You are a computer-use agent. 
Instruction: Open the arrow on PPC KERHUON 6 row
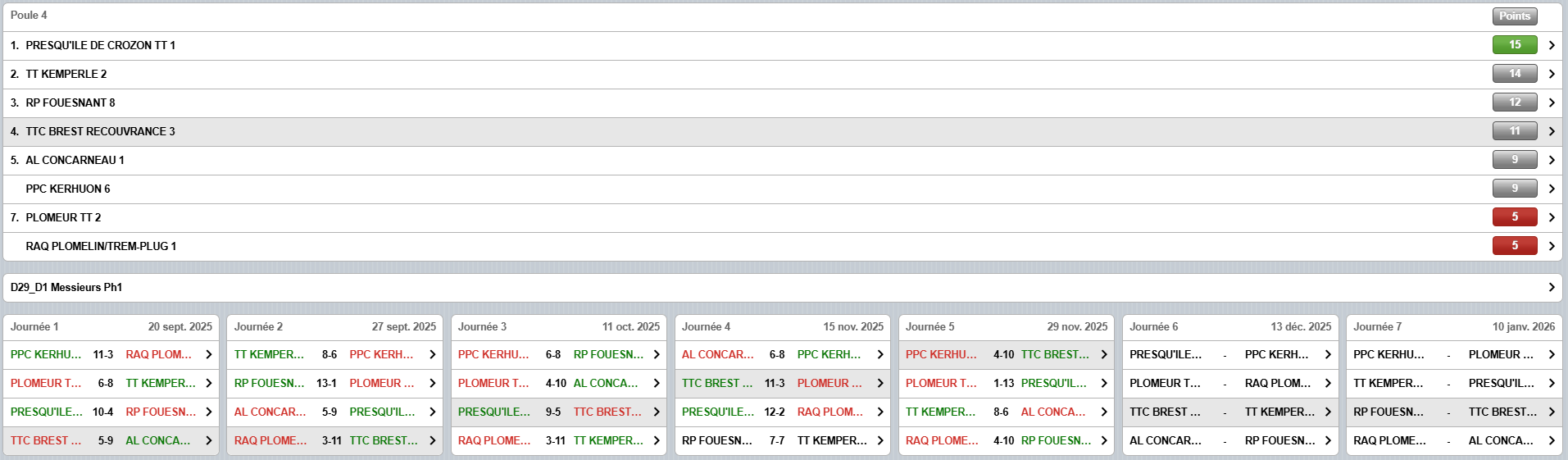(1551, 189)
